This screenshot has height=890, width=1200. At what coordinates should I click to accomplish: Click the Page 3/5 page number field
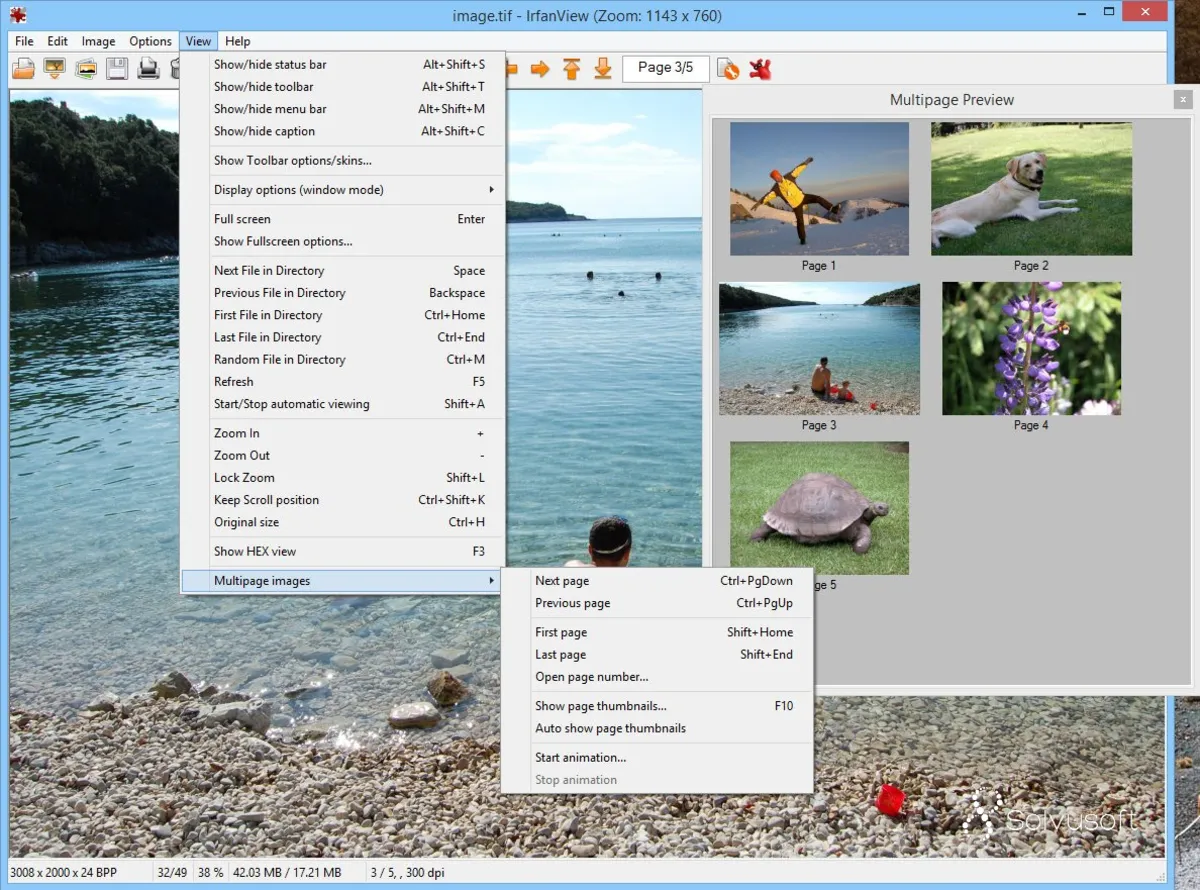665,68
